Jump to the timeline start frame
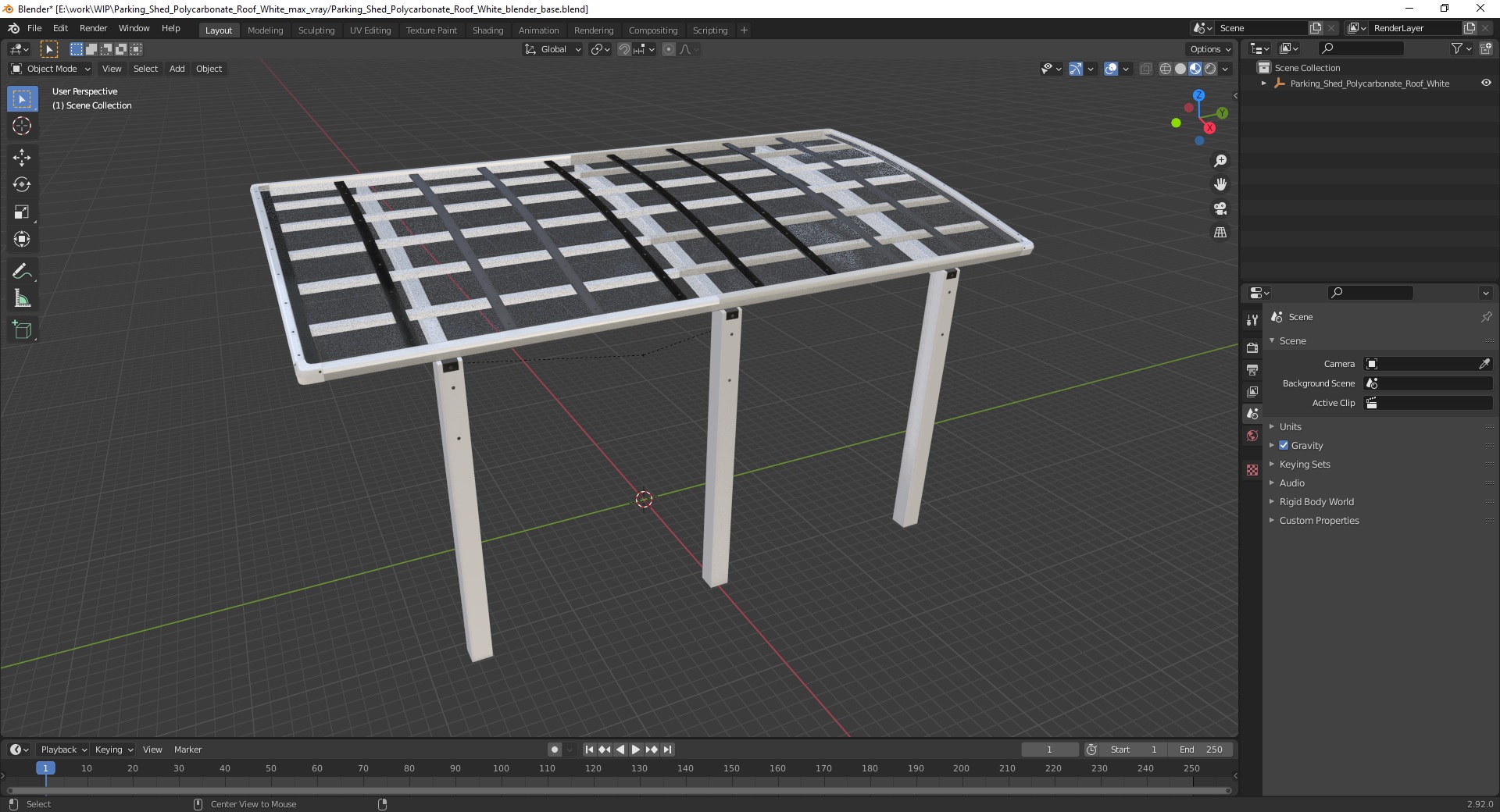1500x812 pixels. click(x=589, y=750)
